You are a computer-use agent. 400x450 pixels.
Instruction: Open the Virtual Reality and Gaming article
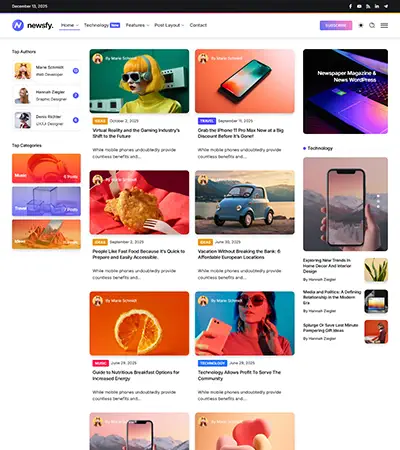[x=136, y=133]
